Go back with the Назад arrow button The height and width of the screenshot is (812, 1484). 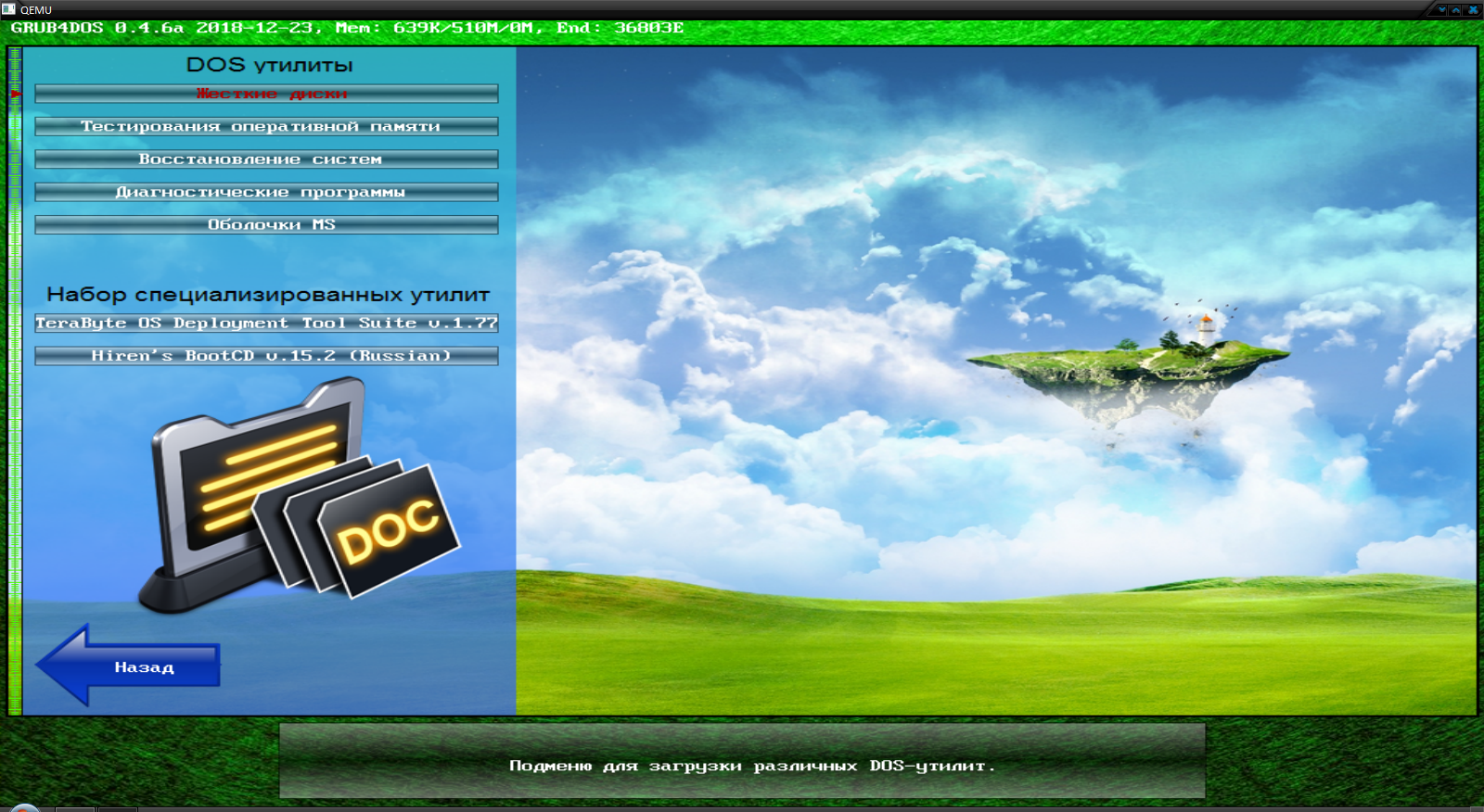coord(128,666)
